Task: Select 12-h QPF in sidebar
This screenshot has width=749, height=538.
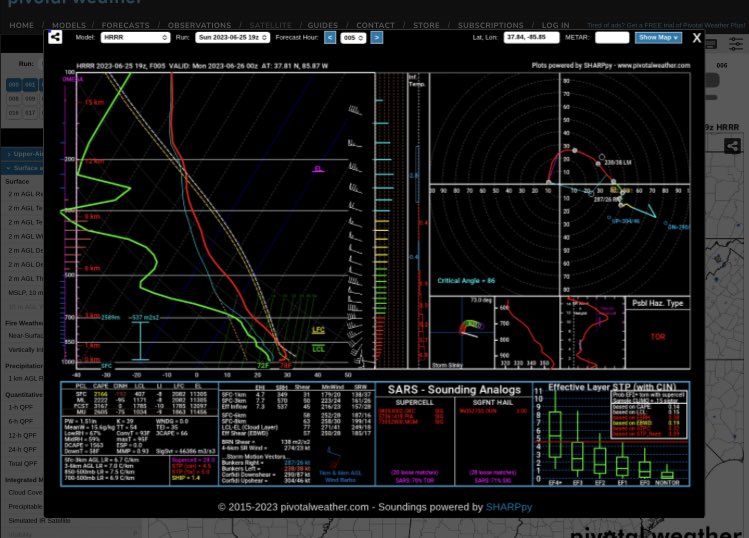Action: [22, 436]
